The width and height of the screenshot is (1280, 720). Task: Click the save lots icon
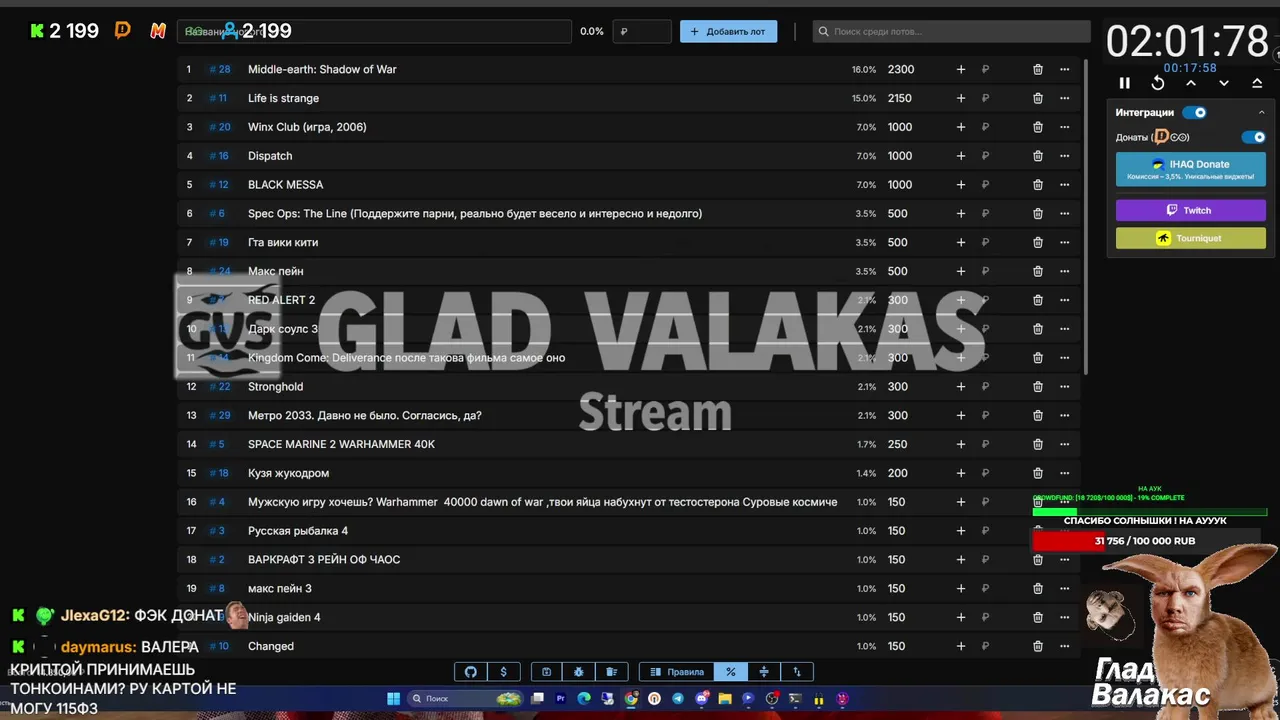pos(546,672)
